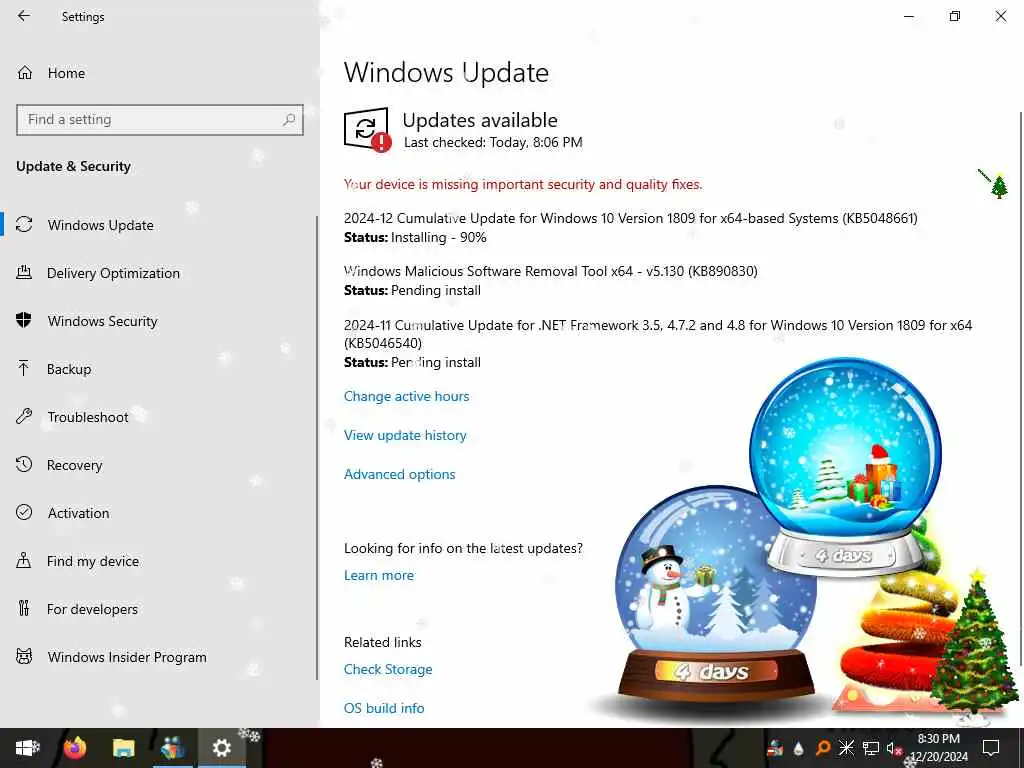Image resolution: width=1024 pixels, height=768 pixels.
Task: Click the Windows Security shield icon
Action: click(24, 320)
